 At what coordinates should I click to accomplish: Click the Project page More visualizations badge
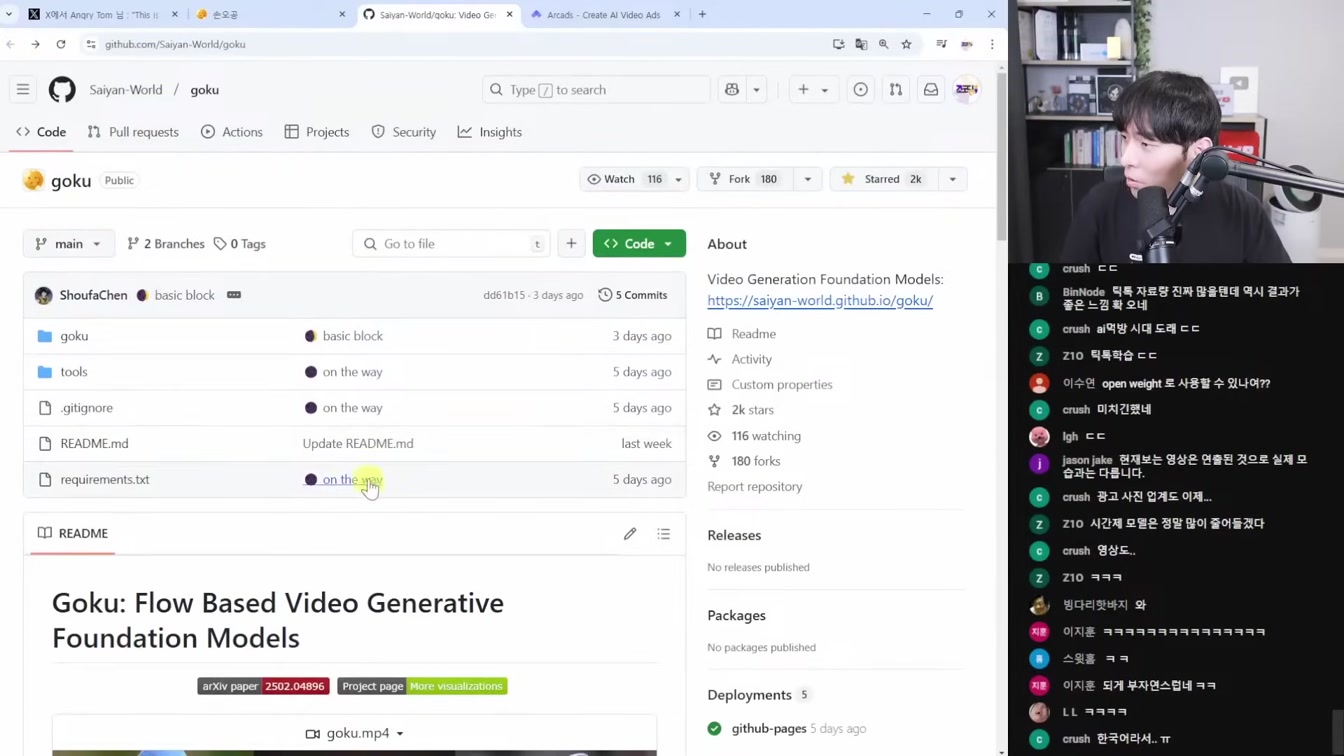pos(422,686)
